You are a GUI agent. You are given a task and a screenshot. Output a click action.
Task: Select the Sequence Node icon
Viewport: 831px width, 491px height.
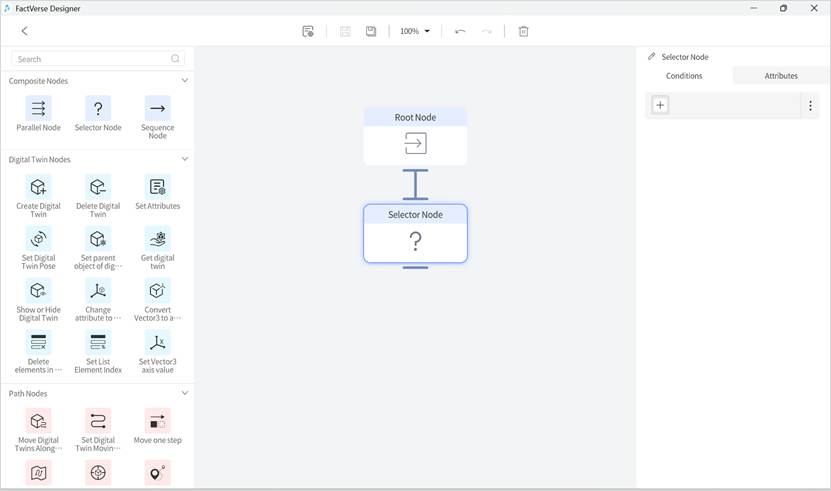click(157, 108)
